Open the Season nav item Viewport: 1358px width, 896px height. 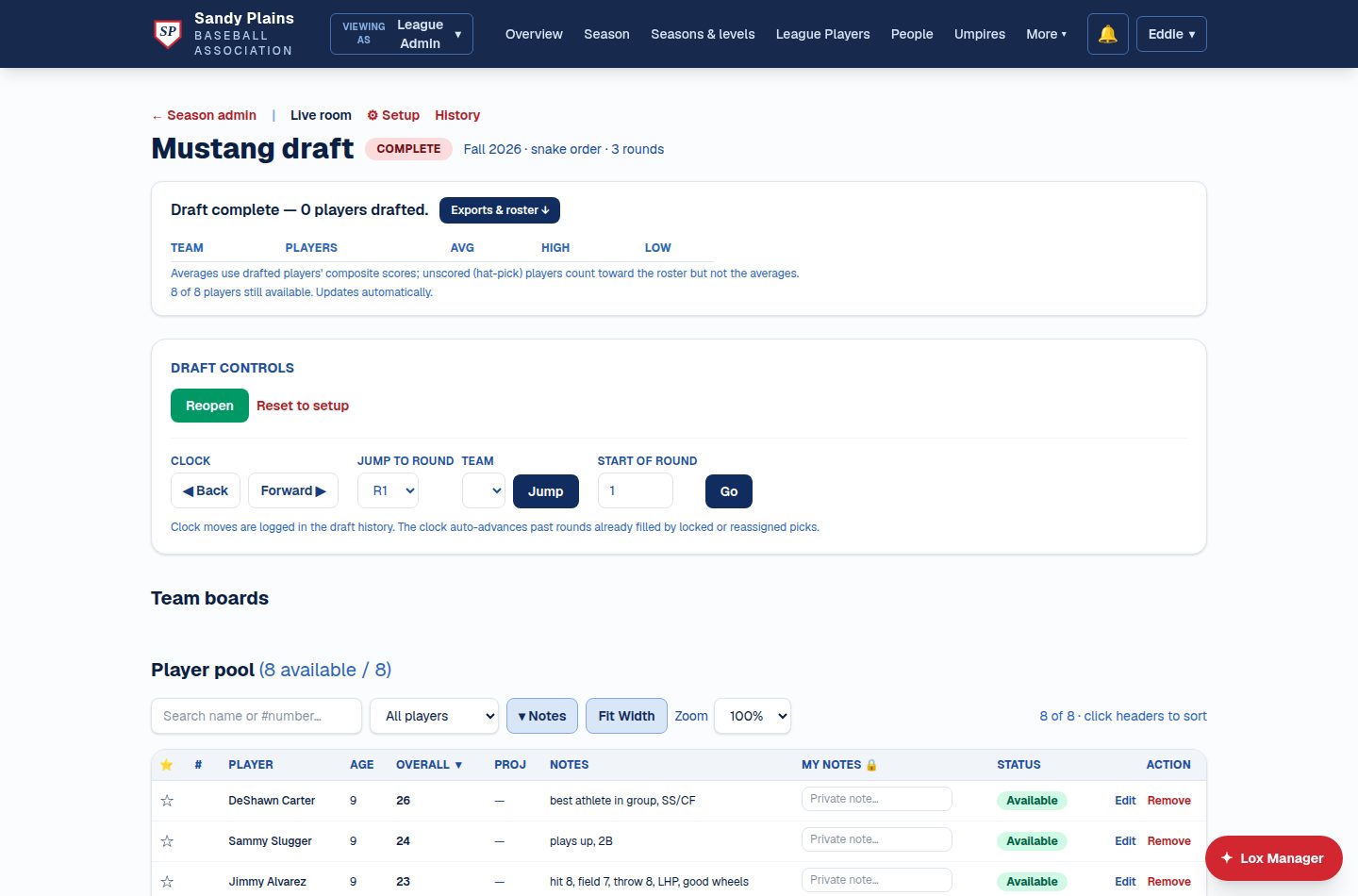(606, 34)
